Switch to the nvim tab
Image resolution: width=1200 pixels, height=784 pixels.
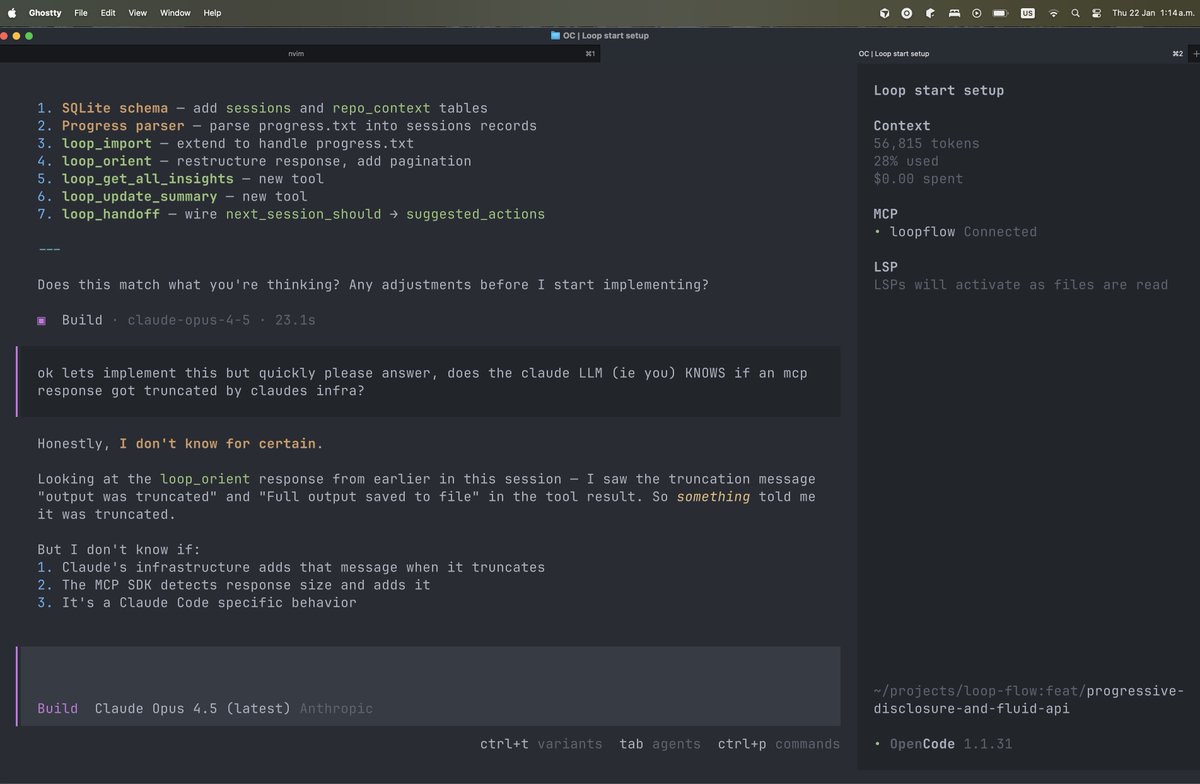[x=300, y=53]
